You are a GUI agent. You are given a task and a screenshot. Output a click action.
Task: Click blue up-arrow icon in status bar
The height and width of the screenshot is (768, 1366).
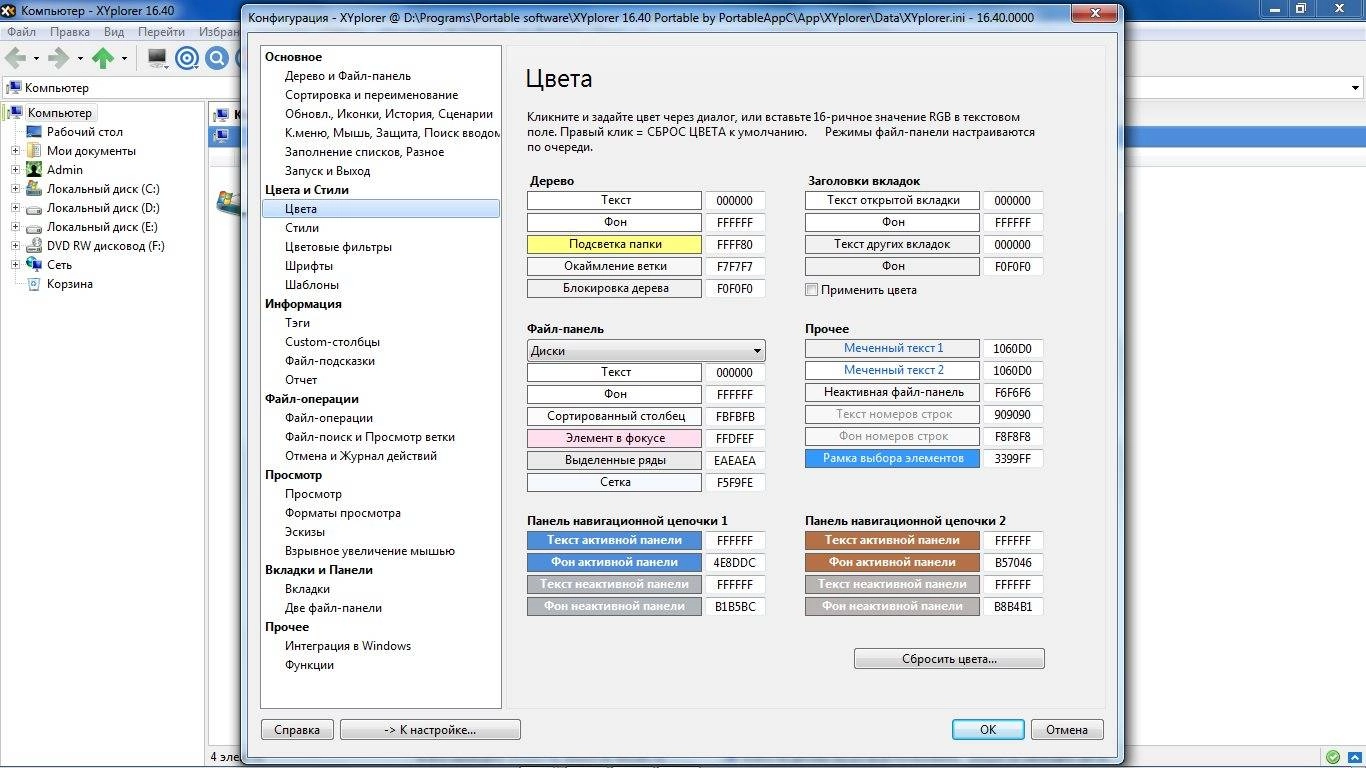click(x=1354, y=757)
